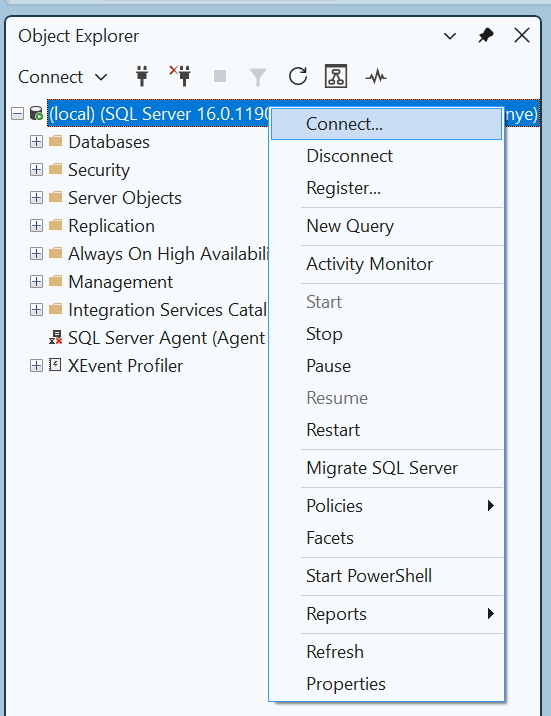
Task: Choose Facets from the context menu
Action: (387, 538)
